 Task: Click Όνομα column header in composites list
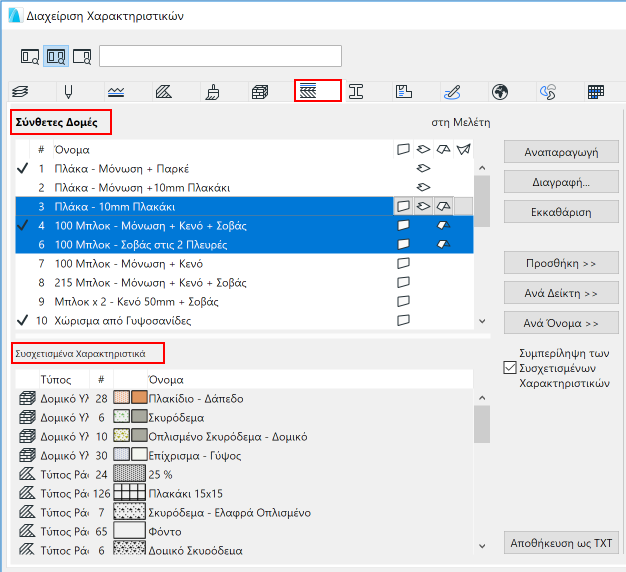click(223, 150)
